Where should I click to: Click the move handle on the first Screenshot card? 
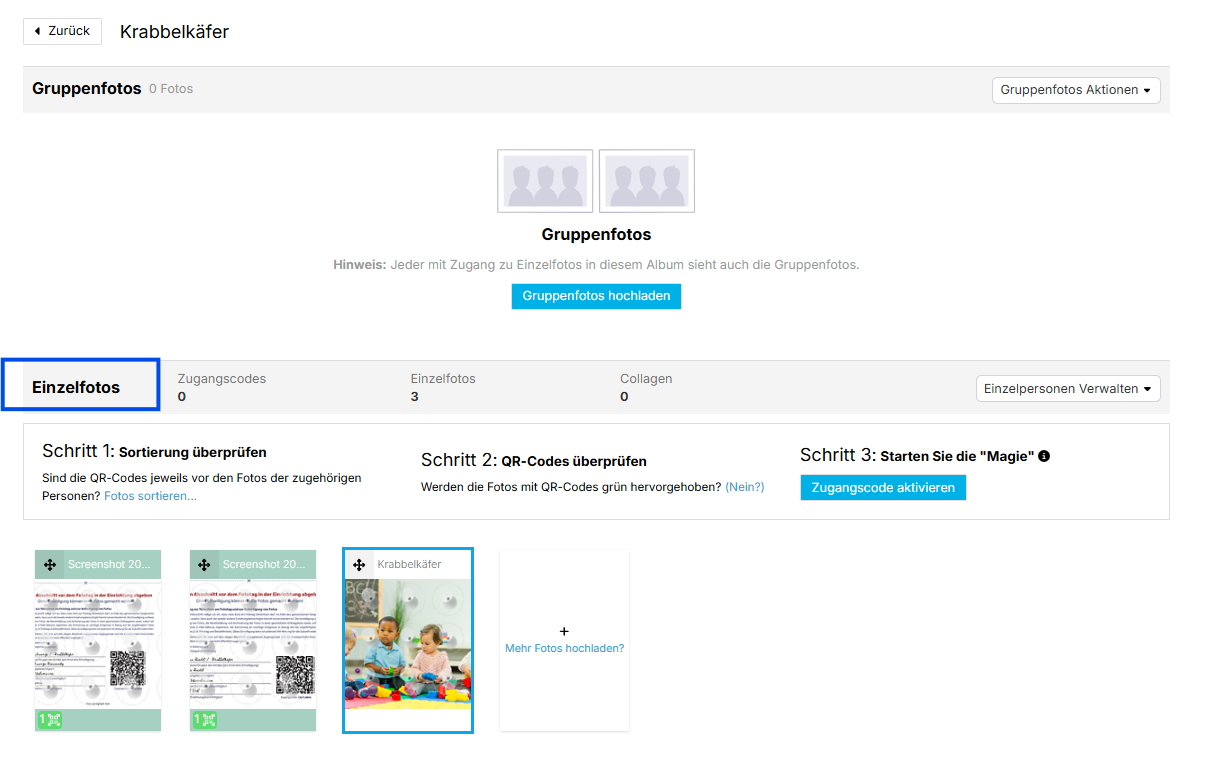pos(49,565)
